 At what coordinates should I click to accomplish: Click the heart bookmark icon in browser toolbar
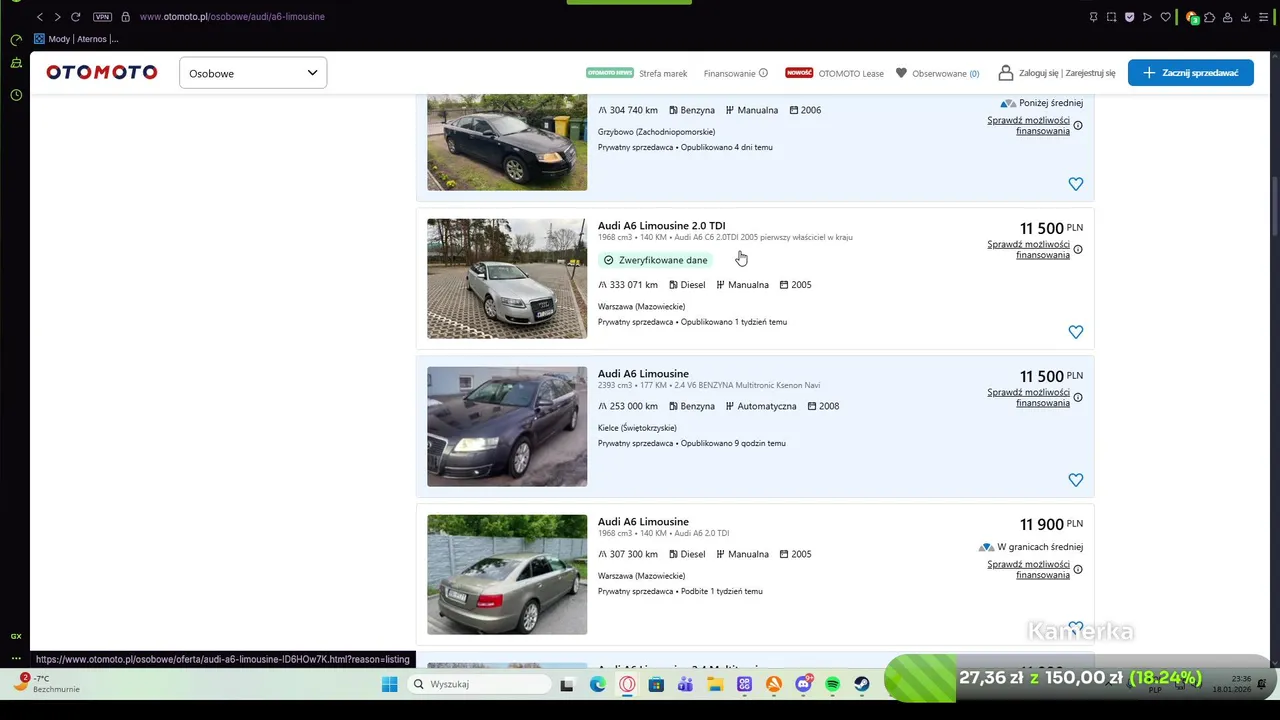[x=1165, y=17]
